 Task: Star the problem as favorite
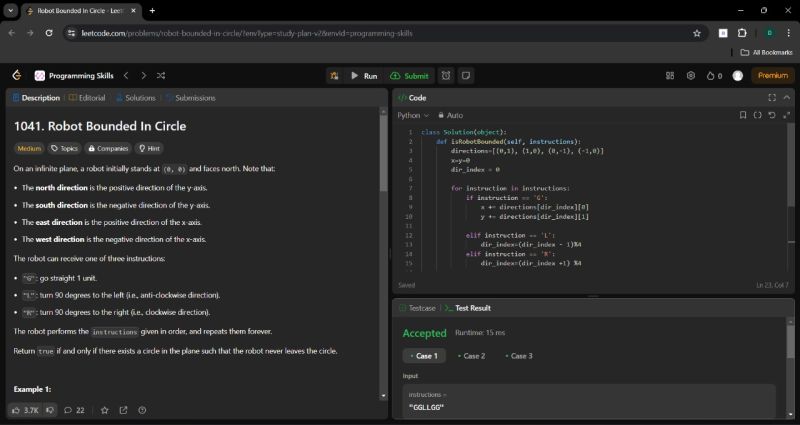tap(105, 410)
